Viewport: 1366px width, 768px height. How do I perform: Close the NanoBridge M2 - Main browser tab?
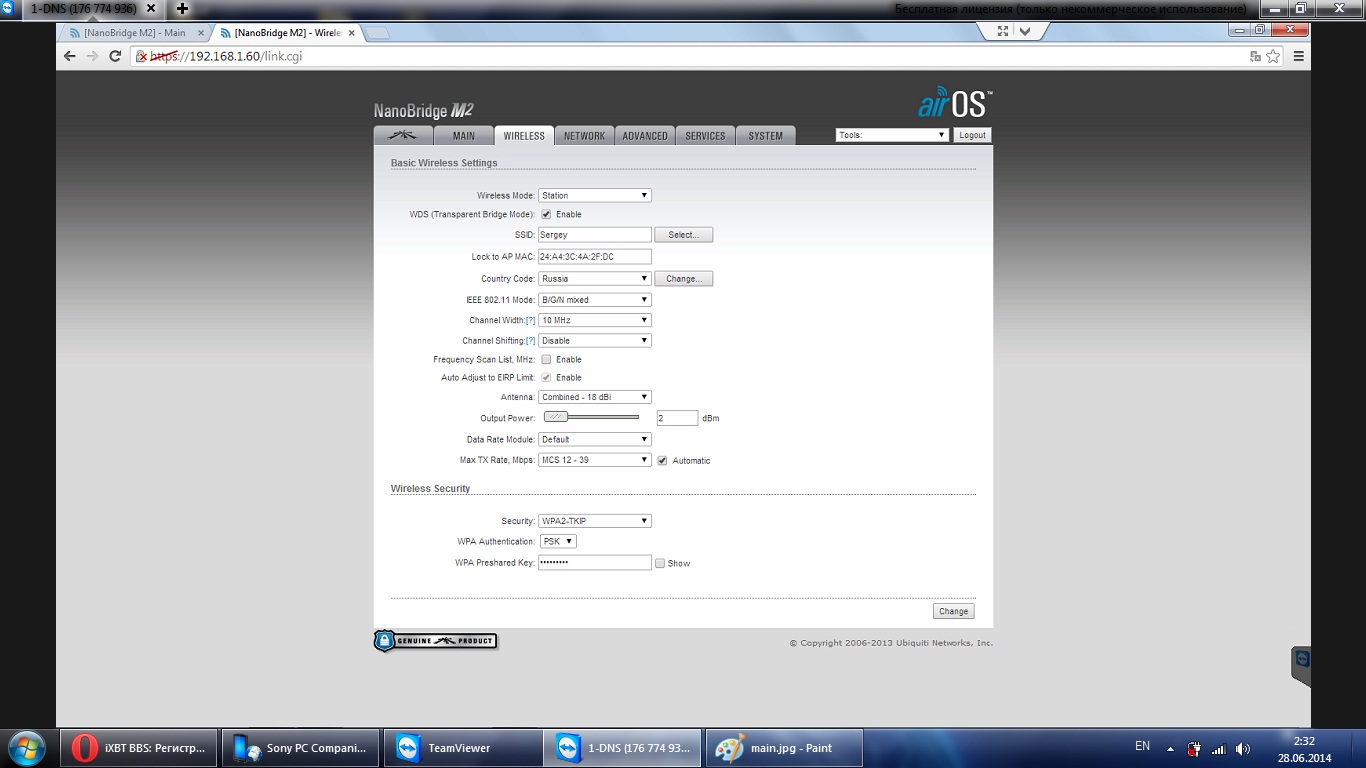click(200, 33)
